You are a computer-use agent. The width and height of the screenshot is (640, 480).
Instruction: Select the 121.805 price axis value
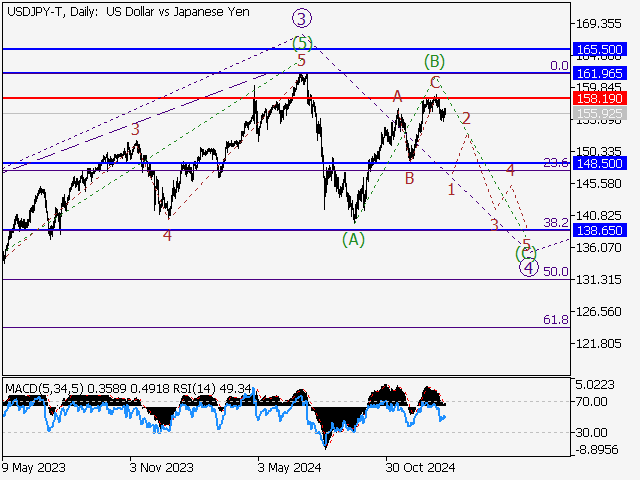(600, 343)
